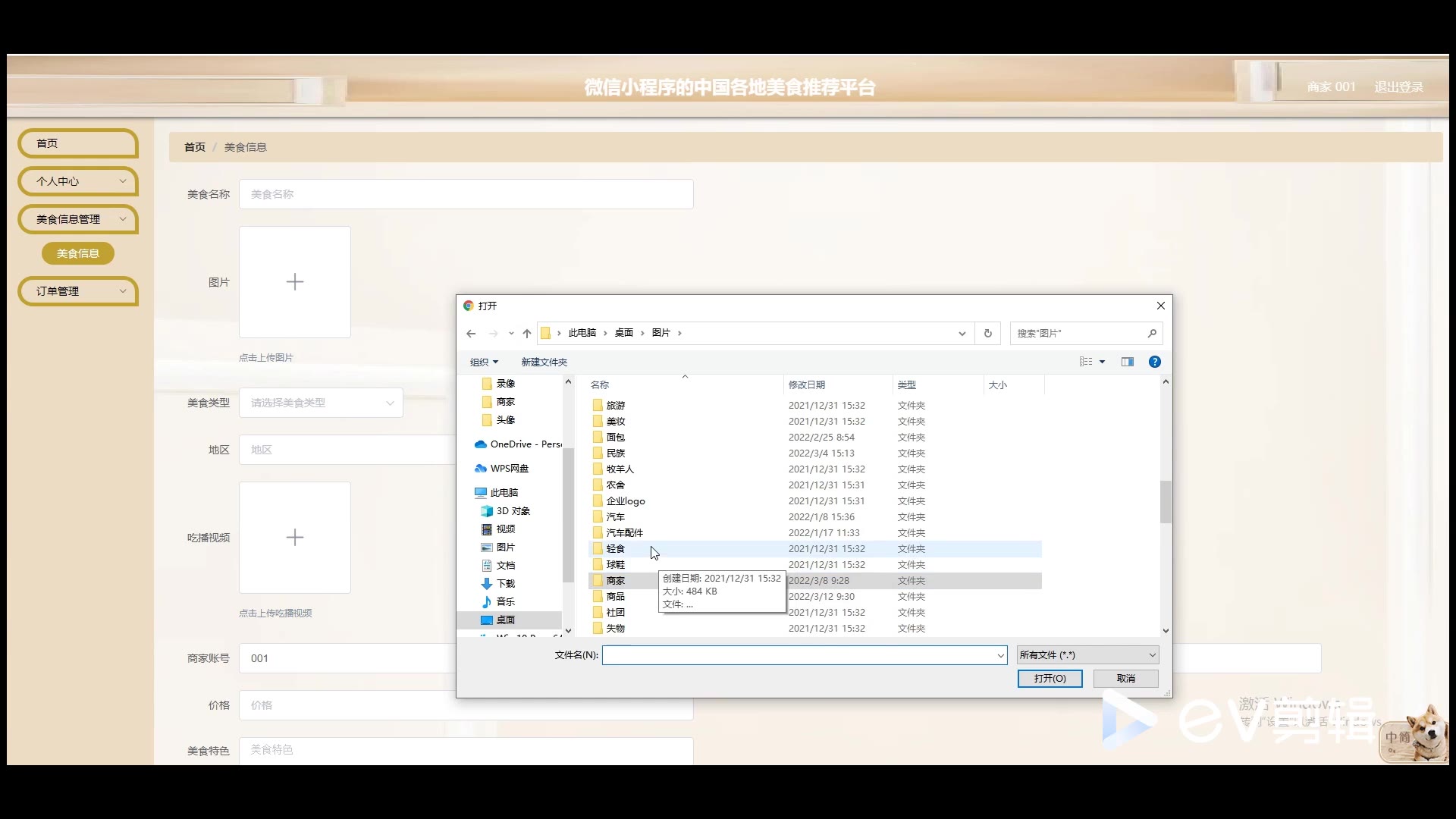Viewport: 1456px width, 819px height.
Task: Select 美食信息 submenu item
Action: (x=78, y=253)
